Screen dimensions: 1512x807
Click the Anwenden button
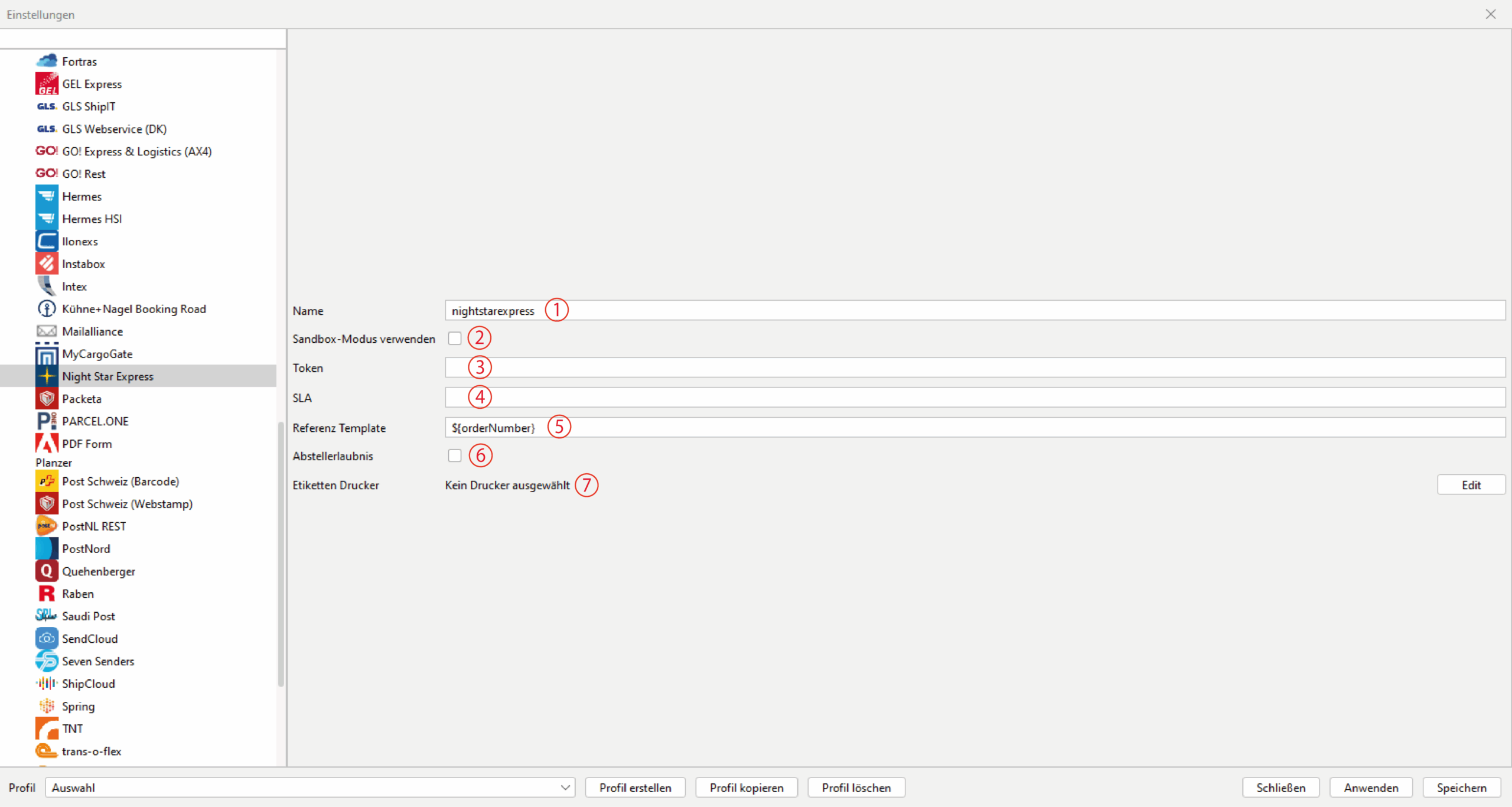(1371, 788)
